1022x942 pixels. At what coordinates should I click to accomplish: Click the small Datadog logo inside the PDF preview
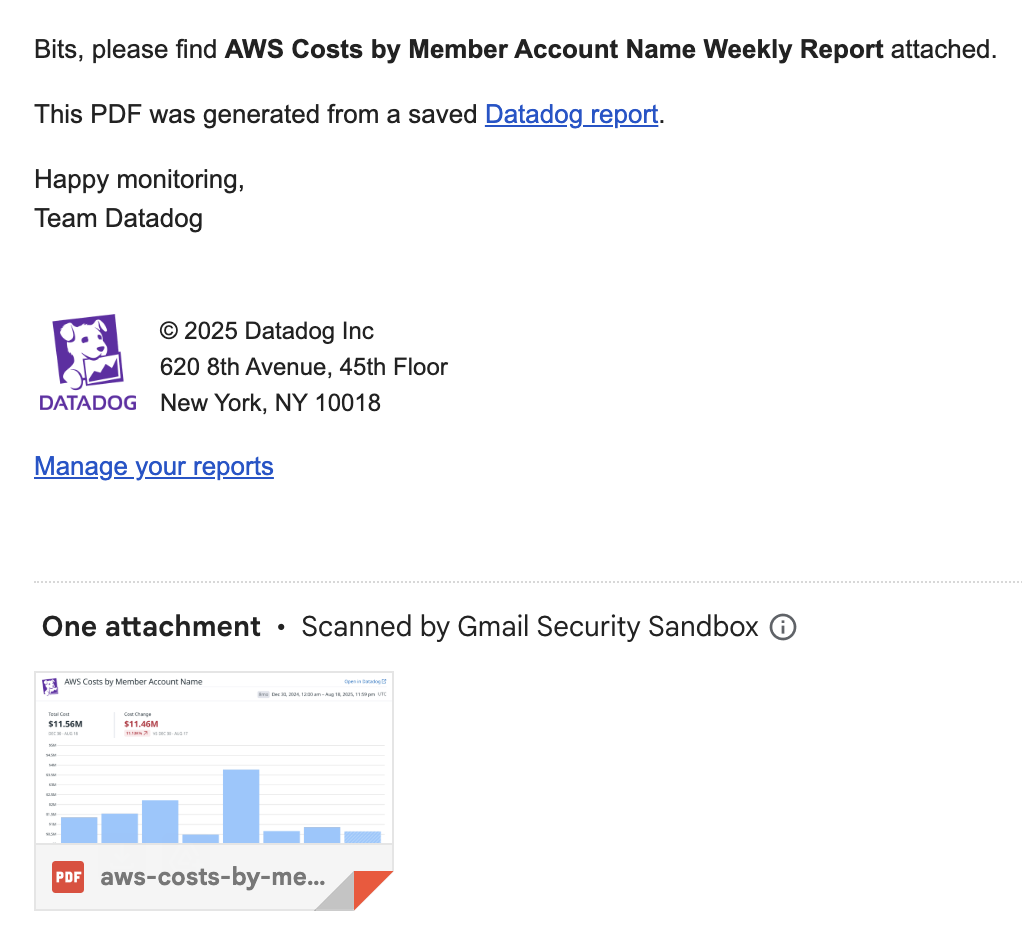50,686
